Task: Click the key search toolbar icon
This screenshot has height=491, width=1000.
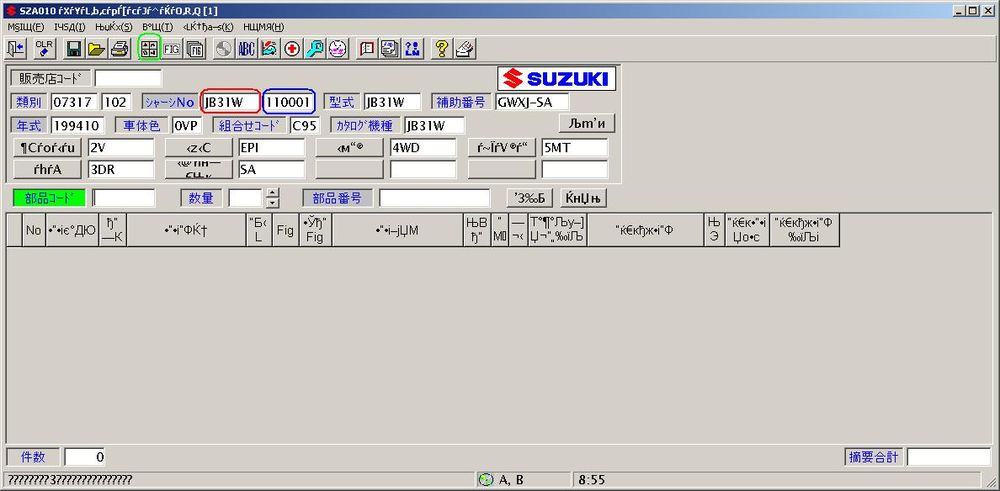Action: pos(315,48)
